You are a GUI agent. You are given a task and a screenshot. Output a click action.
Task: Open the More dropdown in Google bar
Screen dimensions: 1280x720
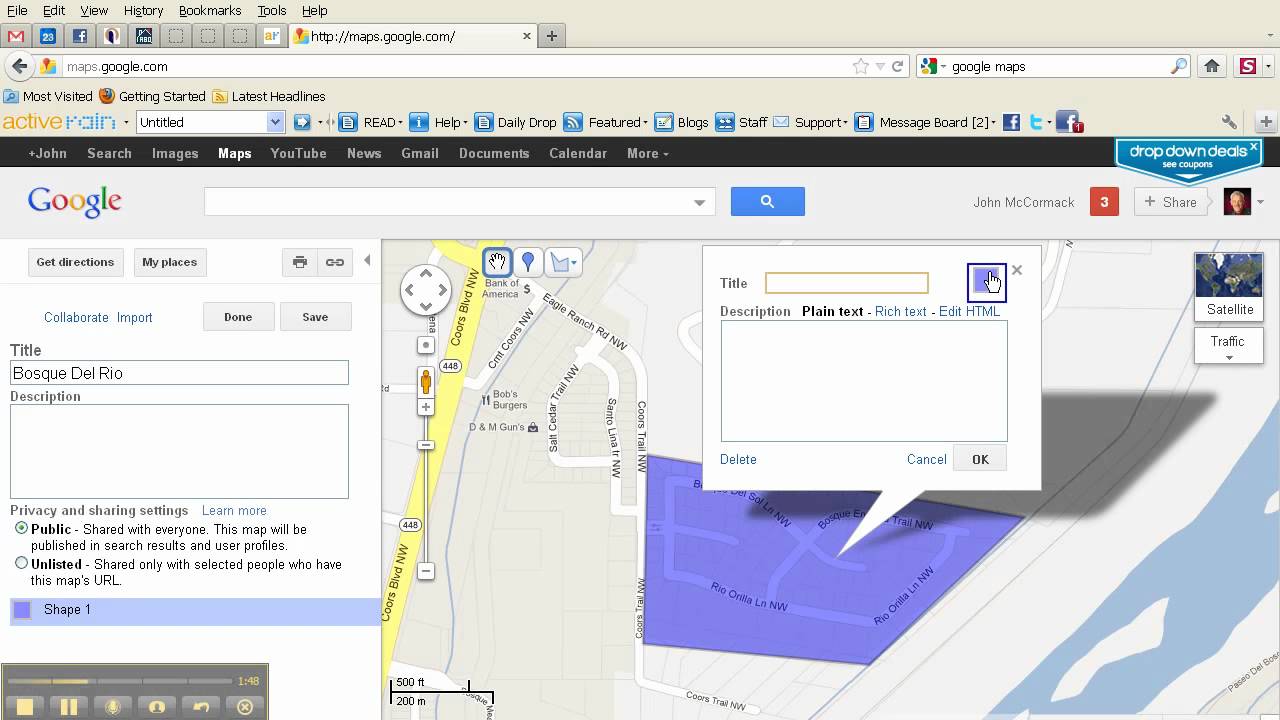click(647, 153)
